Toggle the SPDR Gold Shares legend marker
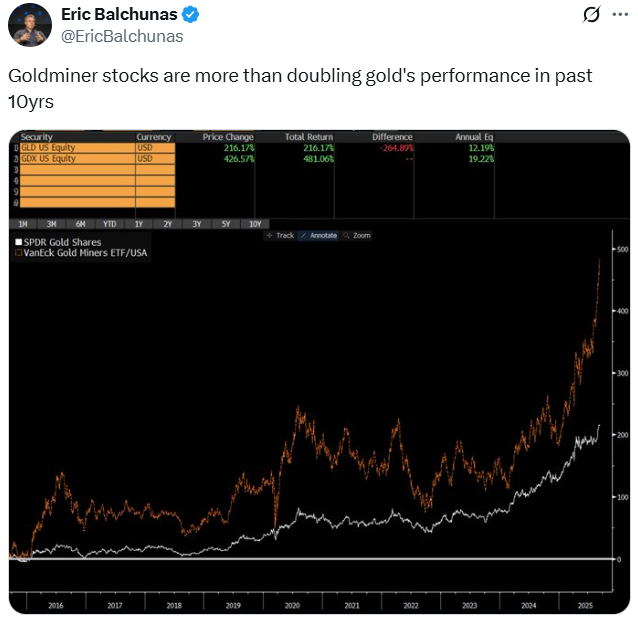The image size is (638, 624). click(x=18, y=242)
